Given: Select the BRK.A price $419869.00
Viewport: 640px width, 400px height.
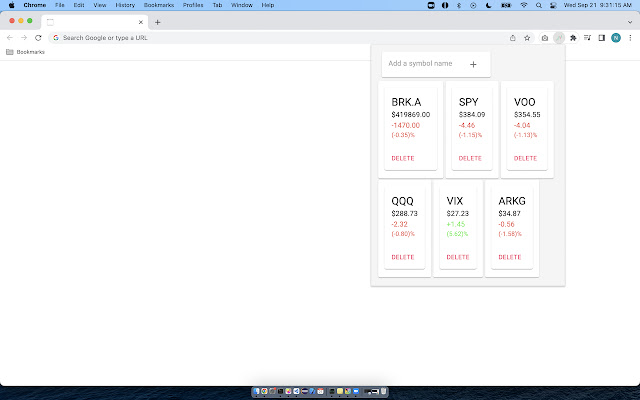Looking at the screenshot, I should 411,115.
